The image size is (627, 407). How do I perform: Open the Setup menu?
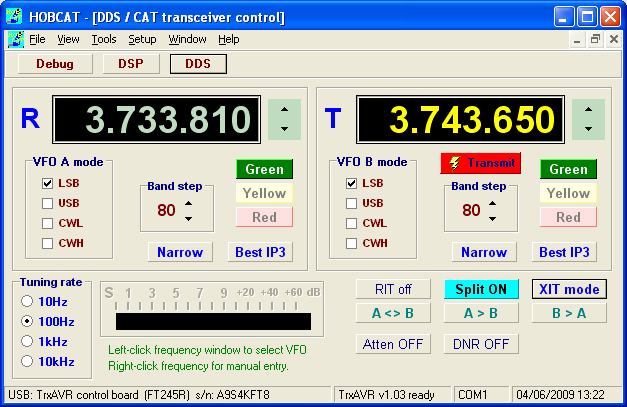142,40
